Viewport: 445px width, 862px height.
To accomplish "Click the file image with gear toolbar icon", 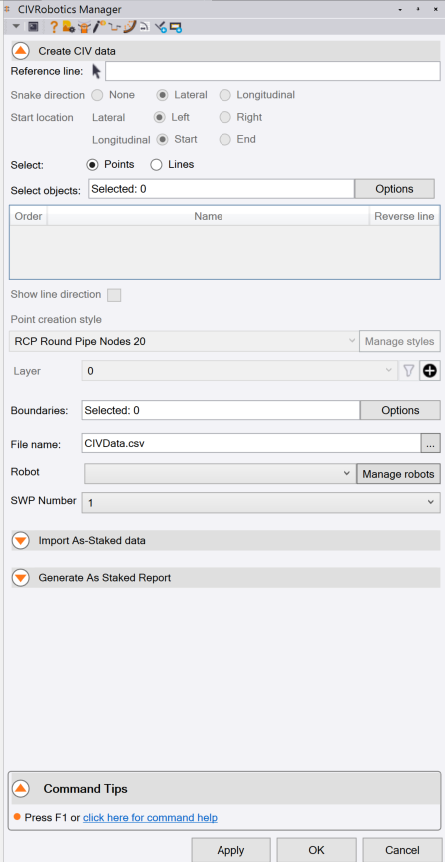I will 69,26.
